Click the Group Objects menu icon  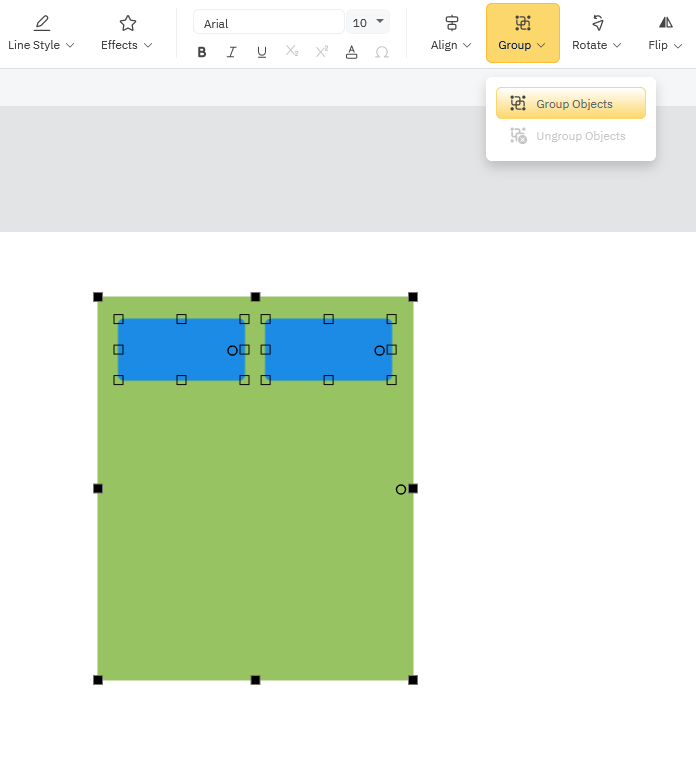click(x=518, y=103)
